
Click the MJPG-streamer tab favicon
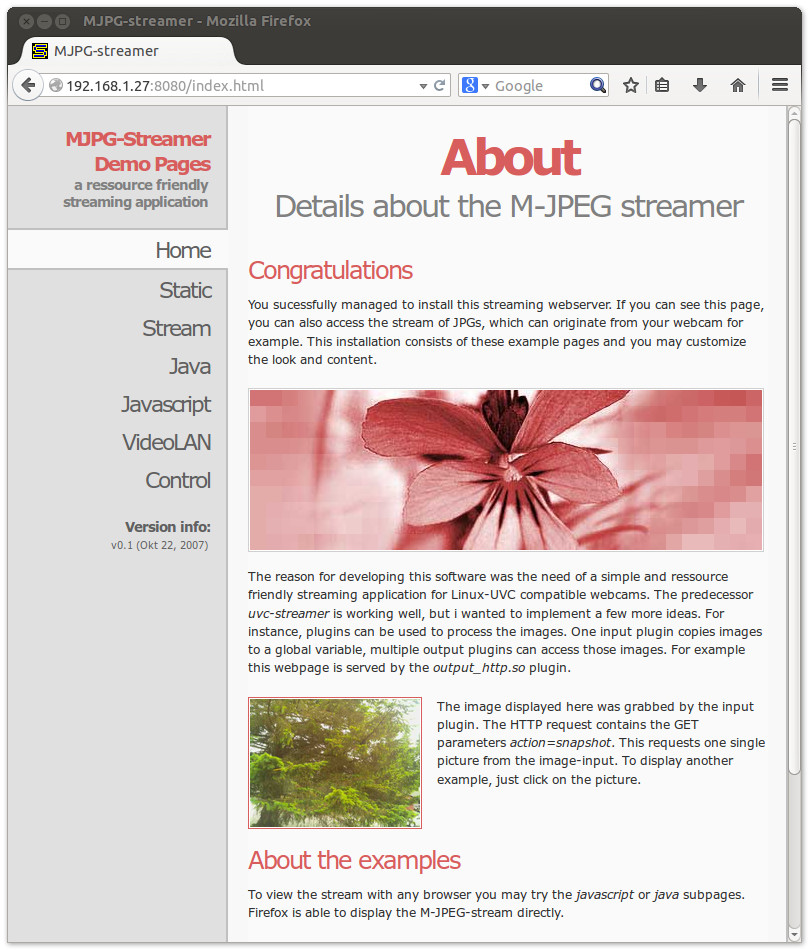click(40, 51)
